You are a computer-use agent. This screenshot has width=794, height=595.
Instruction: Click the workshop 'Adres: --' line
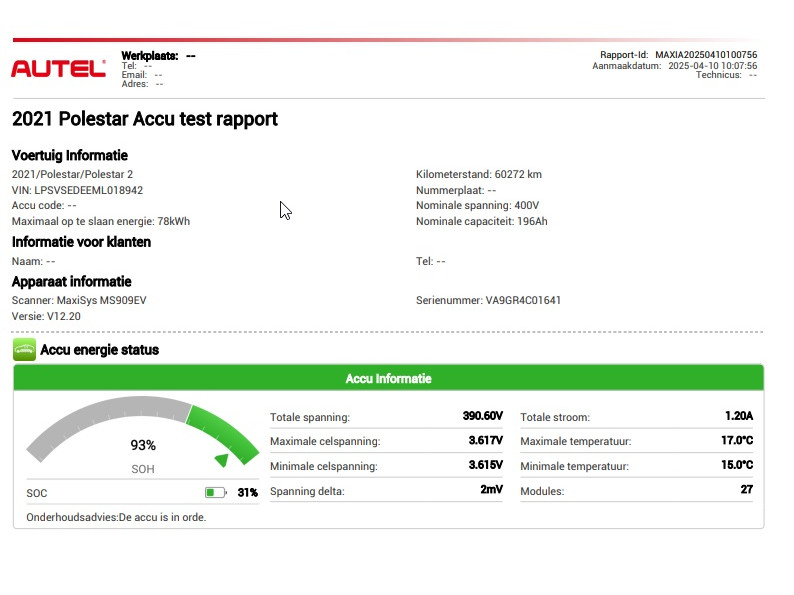click(142, 84)
